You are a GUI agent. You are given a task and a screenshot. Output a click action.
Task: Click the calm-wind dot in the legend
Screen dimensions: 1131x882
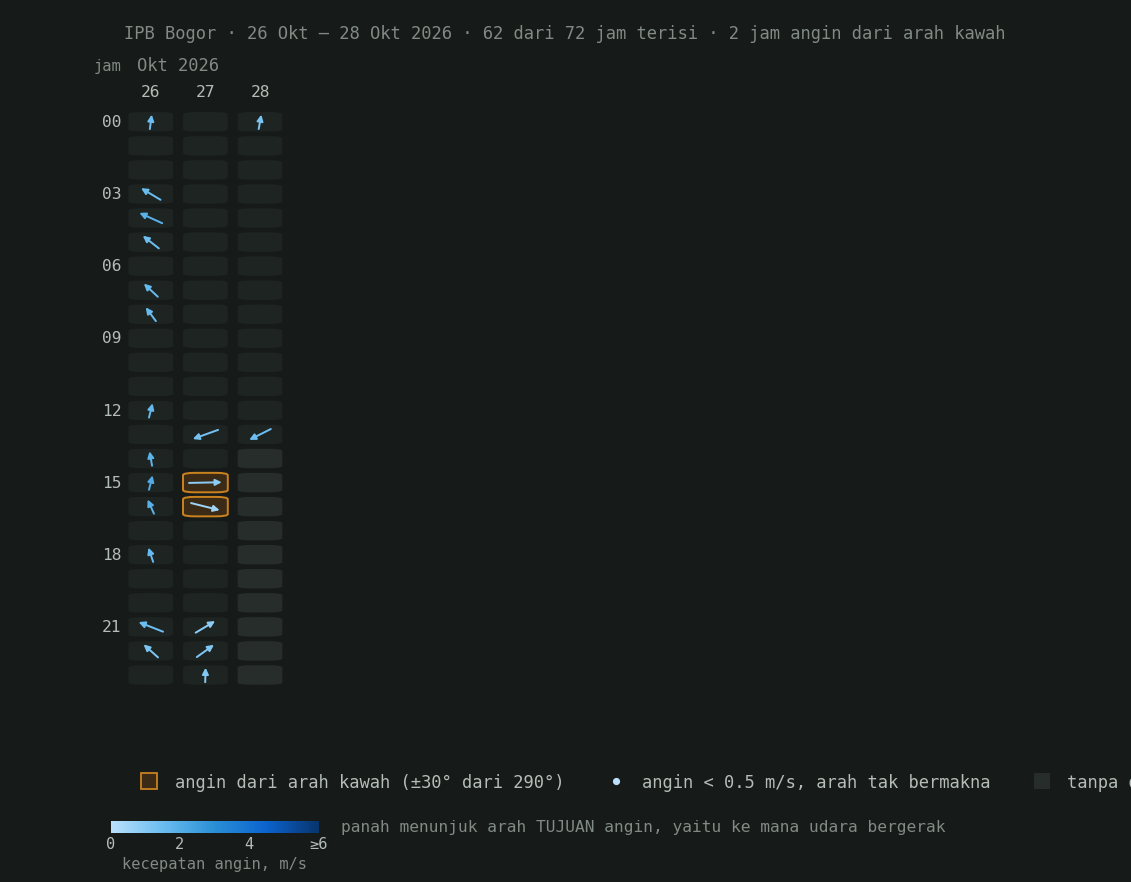617,782
